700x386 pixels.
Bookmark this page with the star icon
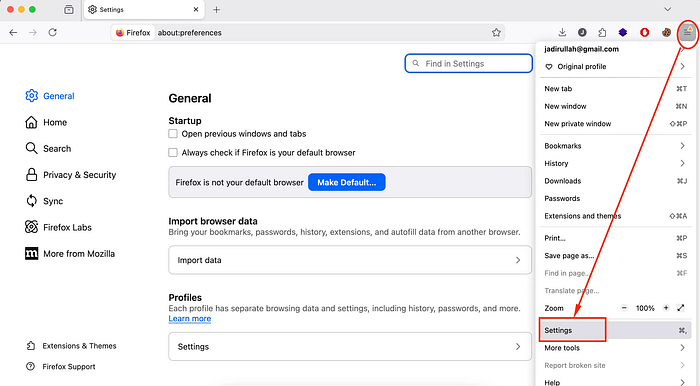[496, 33]
